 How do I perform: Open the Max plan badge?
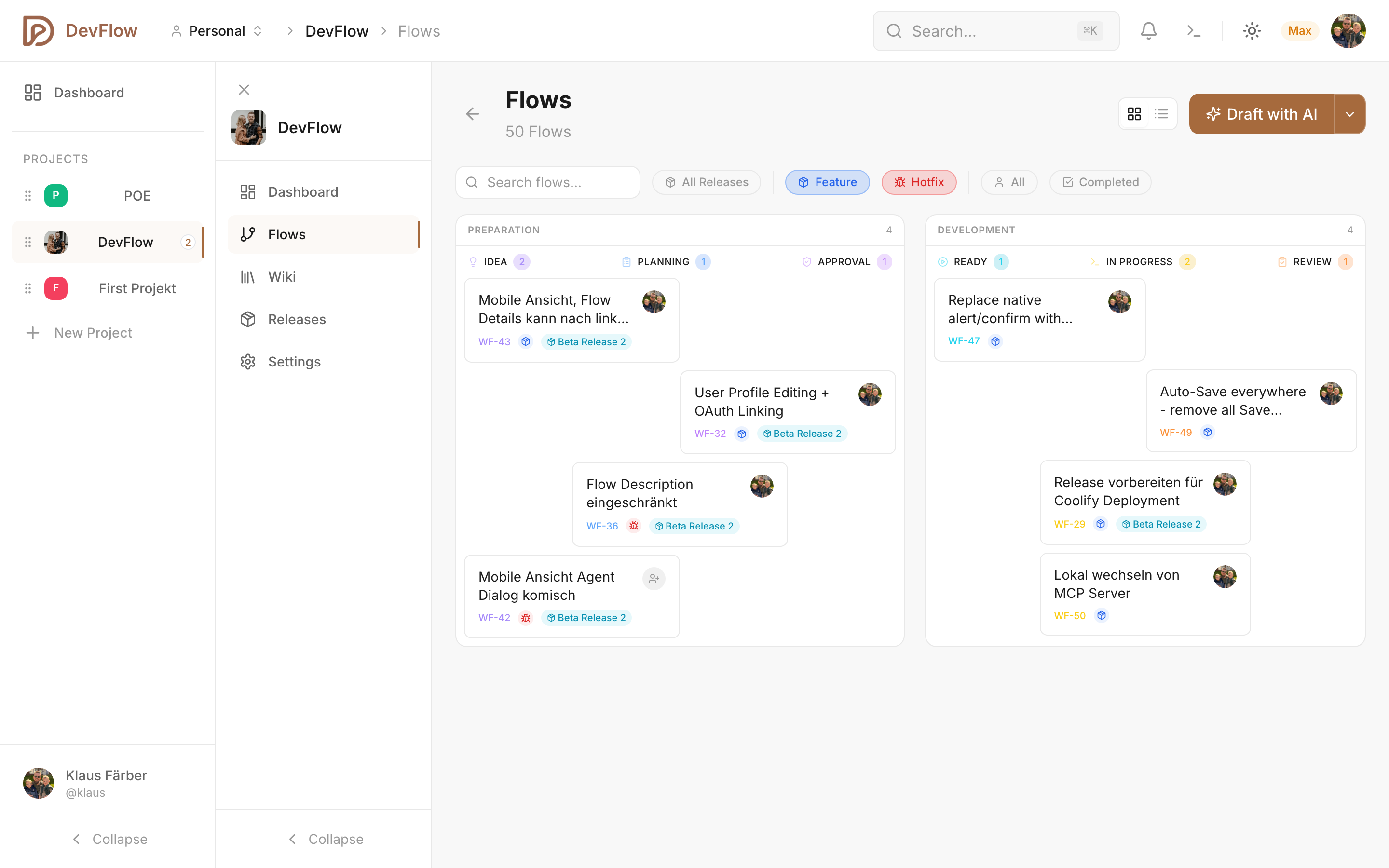(x=1299, y=31)
